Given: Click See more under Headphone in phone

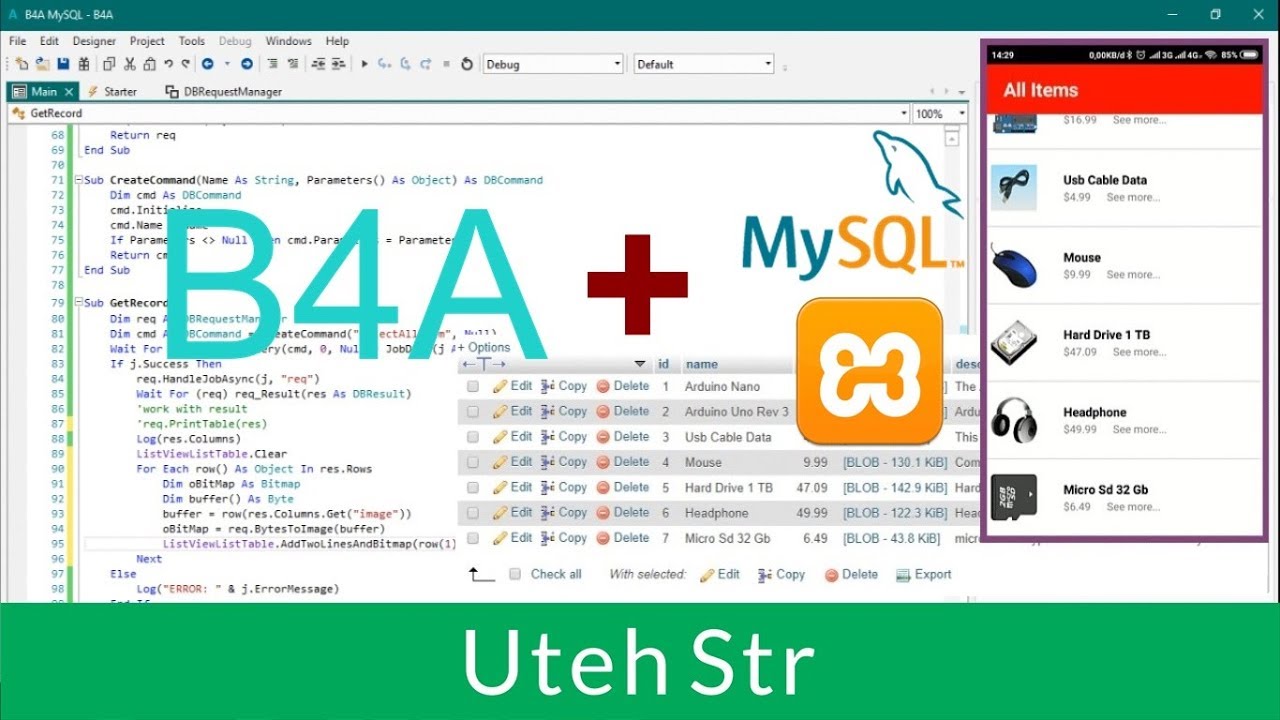Looking at the screenshot, I should click(1138, 430).
